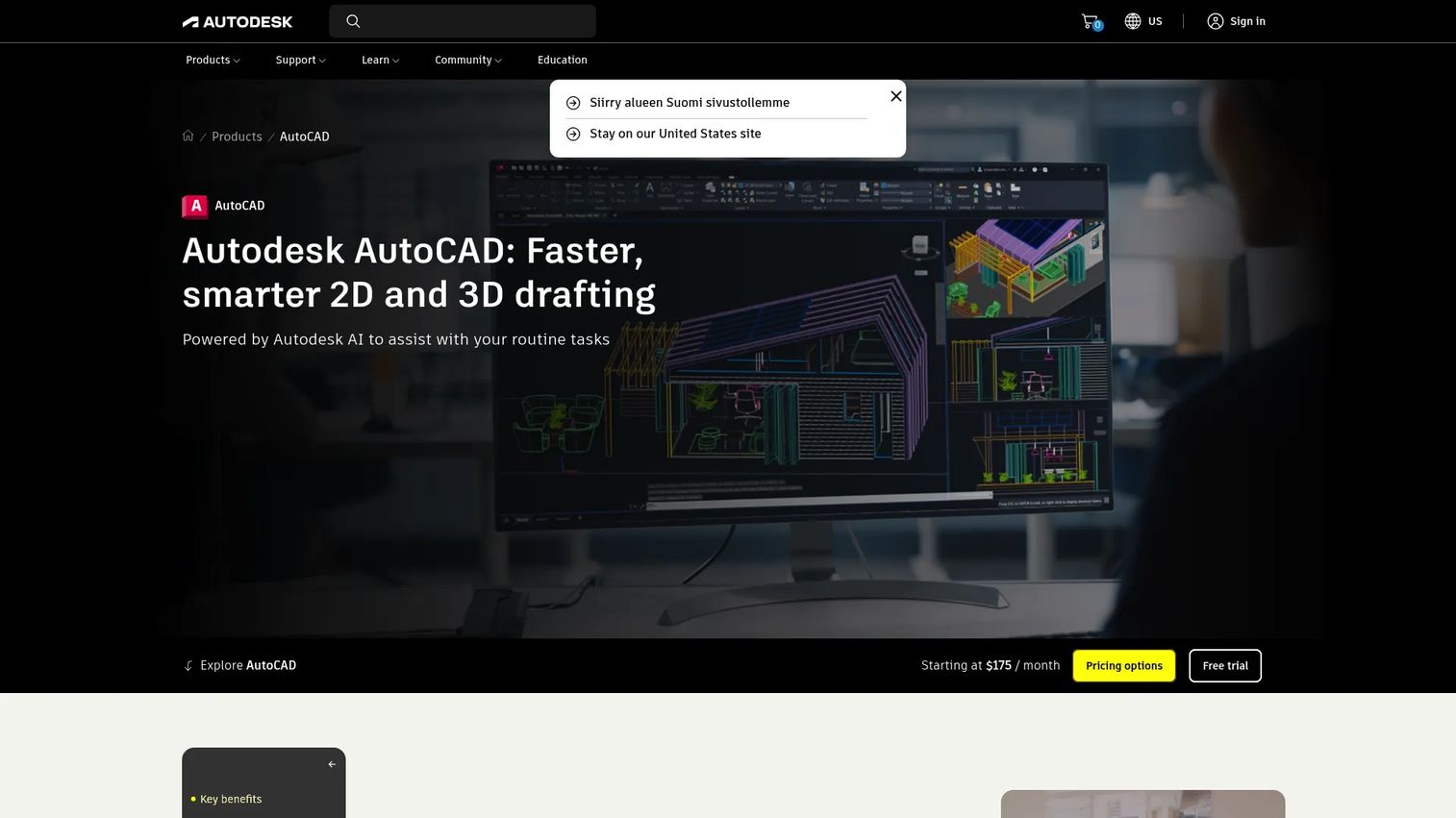The image size is (1456, 818).
Task: Click the down arrow beside Explore AutoCAD
Action: click(188, 665)
